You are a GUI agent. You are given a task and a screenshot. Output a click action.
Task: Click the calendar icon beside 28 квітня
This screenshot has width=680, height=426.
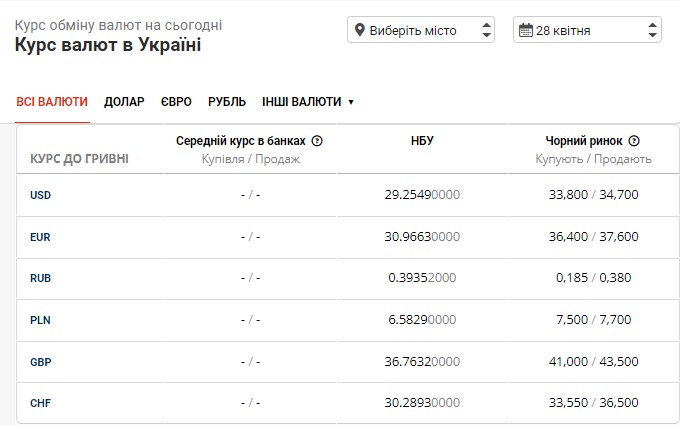click(x=525, y=30)
